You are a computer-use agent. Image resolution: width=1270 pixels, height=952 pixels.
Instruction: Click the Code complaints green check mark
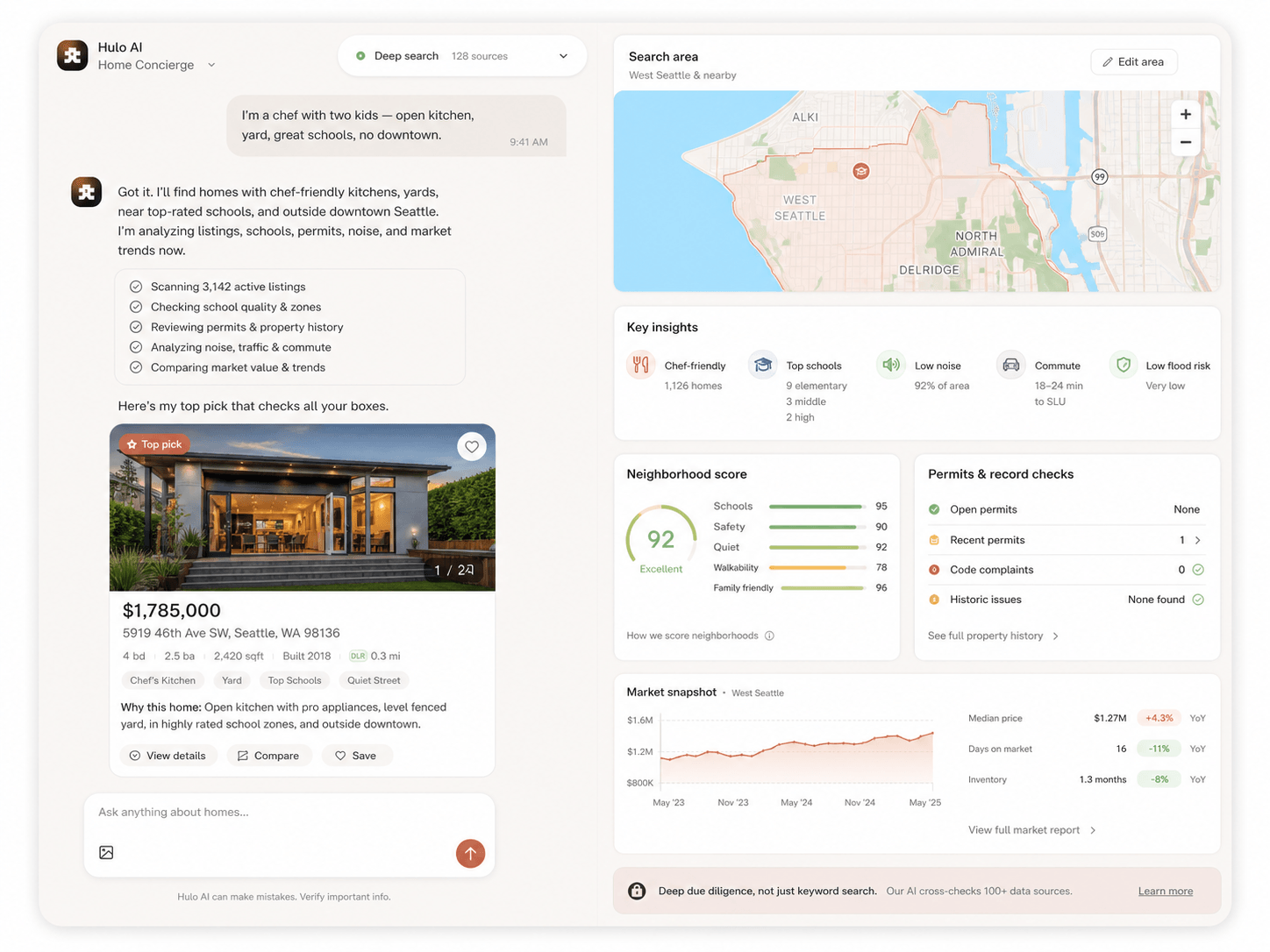point(1198,570)
